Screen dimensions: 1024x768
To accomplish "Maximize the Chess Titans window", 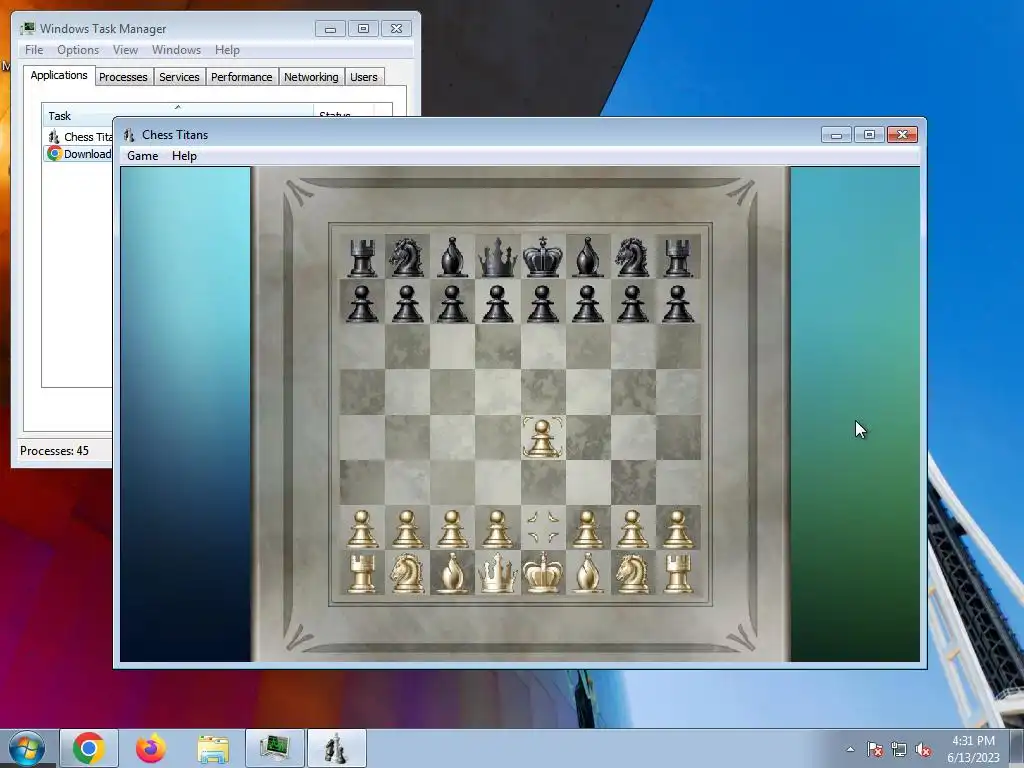I will (x=869, y=135).
